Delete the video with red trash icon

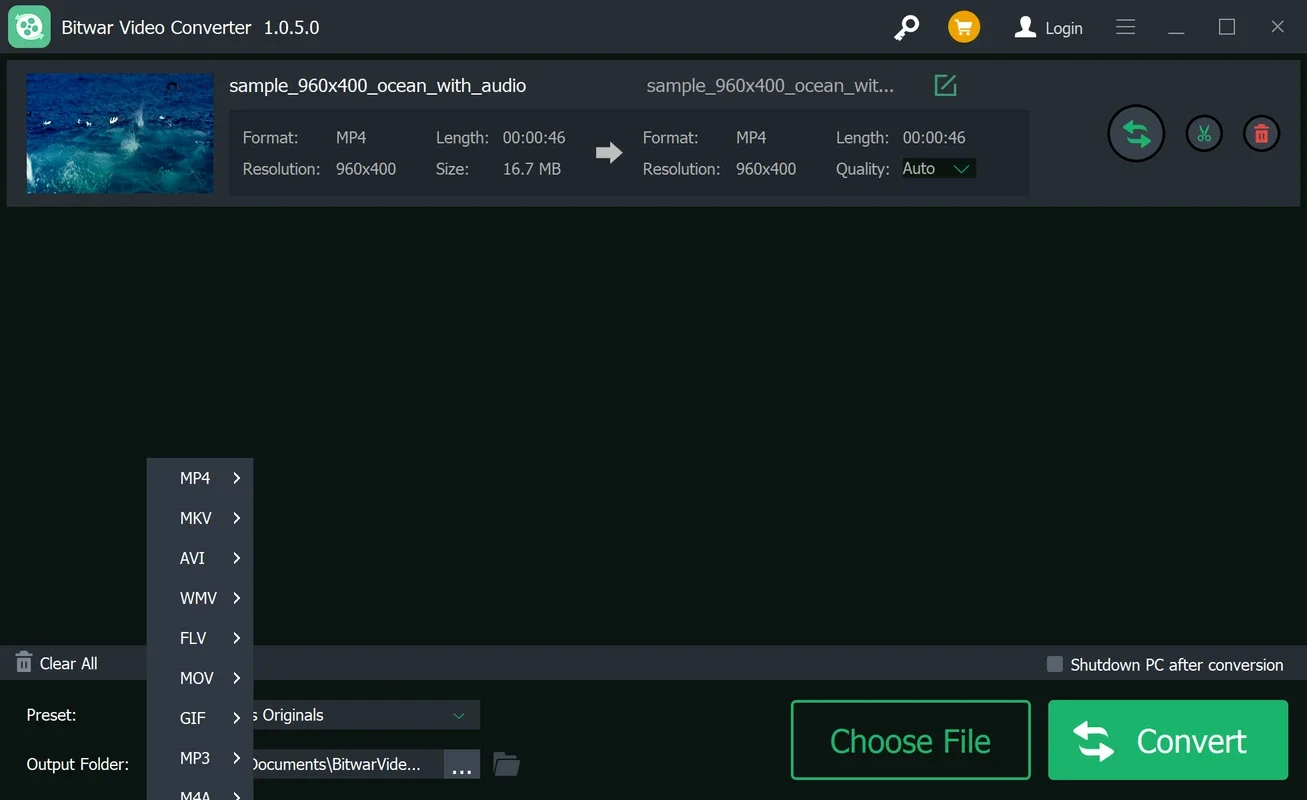[1262, 133]
